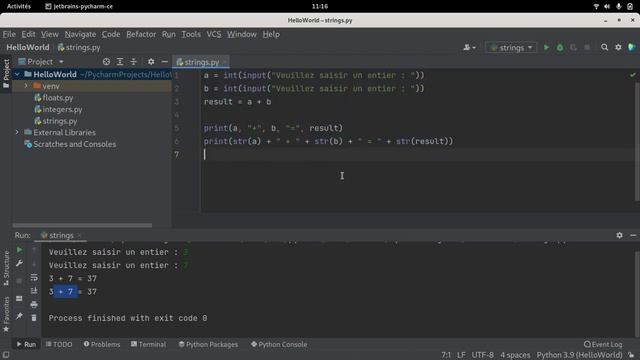Toggle soft-wrap in Run console
This screenshot has width=640, height=360.
tap(34, 278)
